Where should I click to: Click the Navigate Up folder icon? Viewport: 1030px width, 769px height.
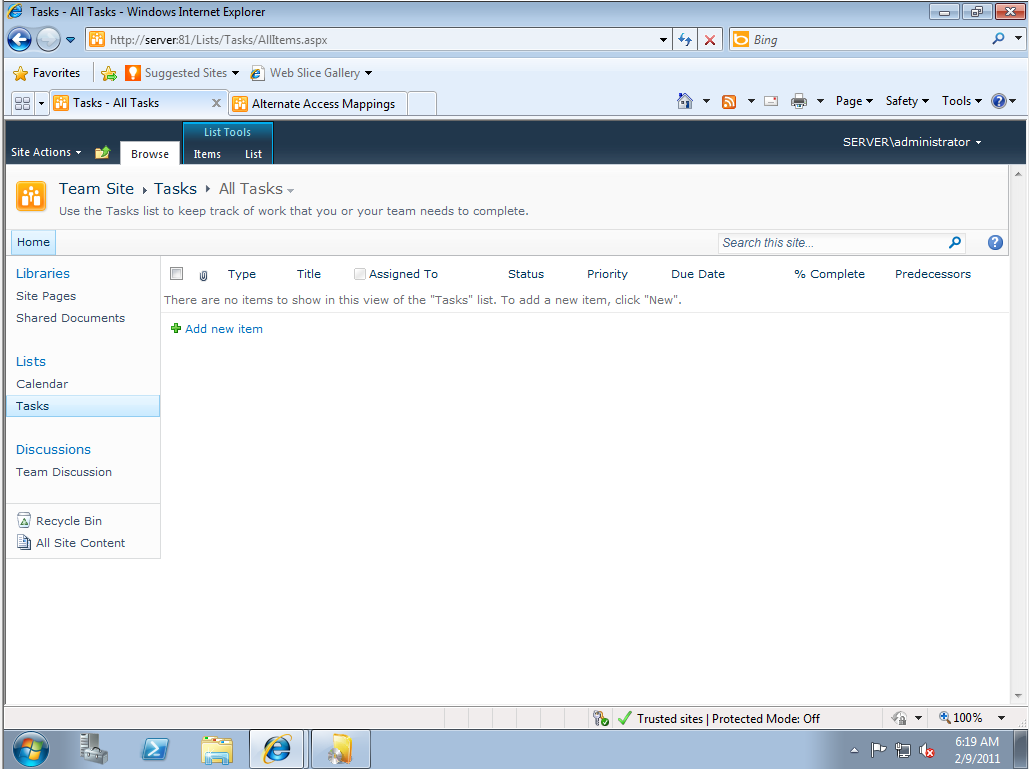[102, 153]
